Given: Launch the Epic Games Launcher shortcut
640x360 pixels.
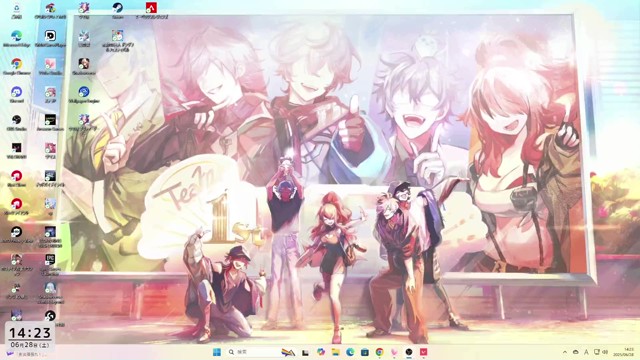Looking at the screenshot, I should coord(50,263).
